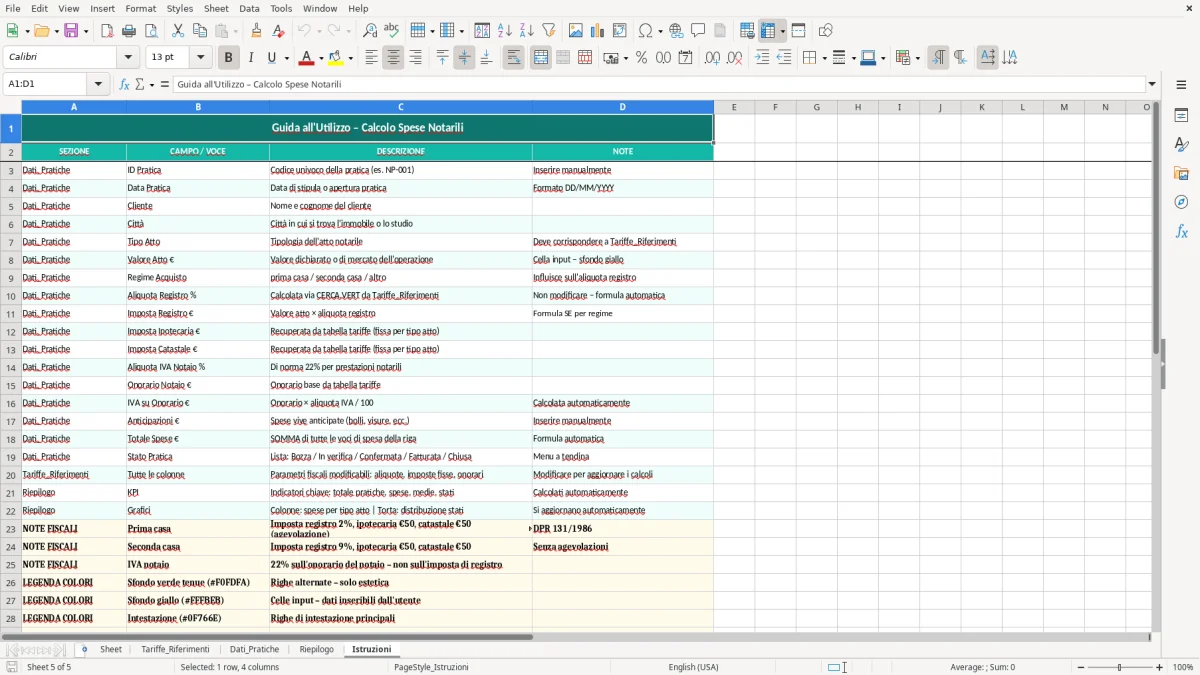Select column C header
The image size is (1200, 675).
point(400,107)
